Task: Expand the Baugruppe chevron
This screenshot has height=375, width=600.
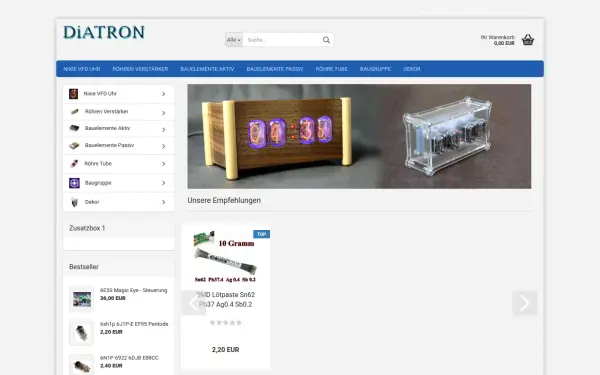Action: point(163,183)
